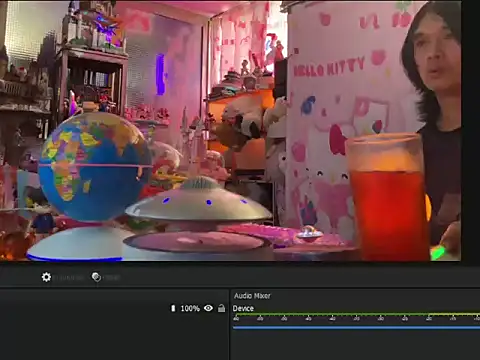This screenshot has width=480, height=360.
Task: Click the Audio Mixer panel title
Action: tap(252, 296)
